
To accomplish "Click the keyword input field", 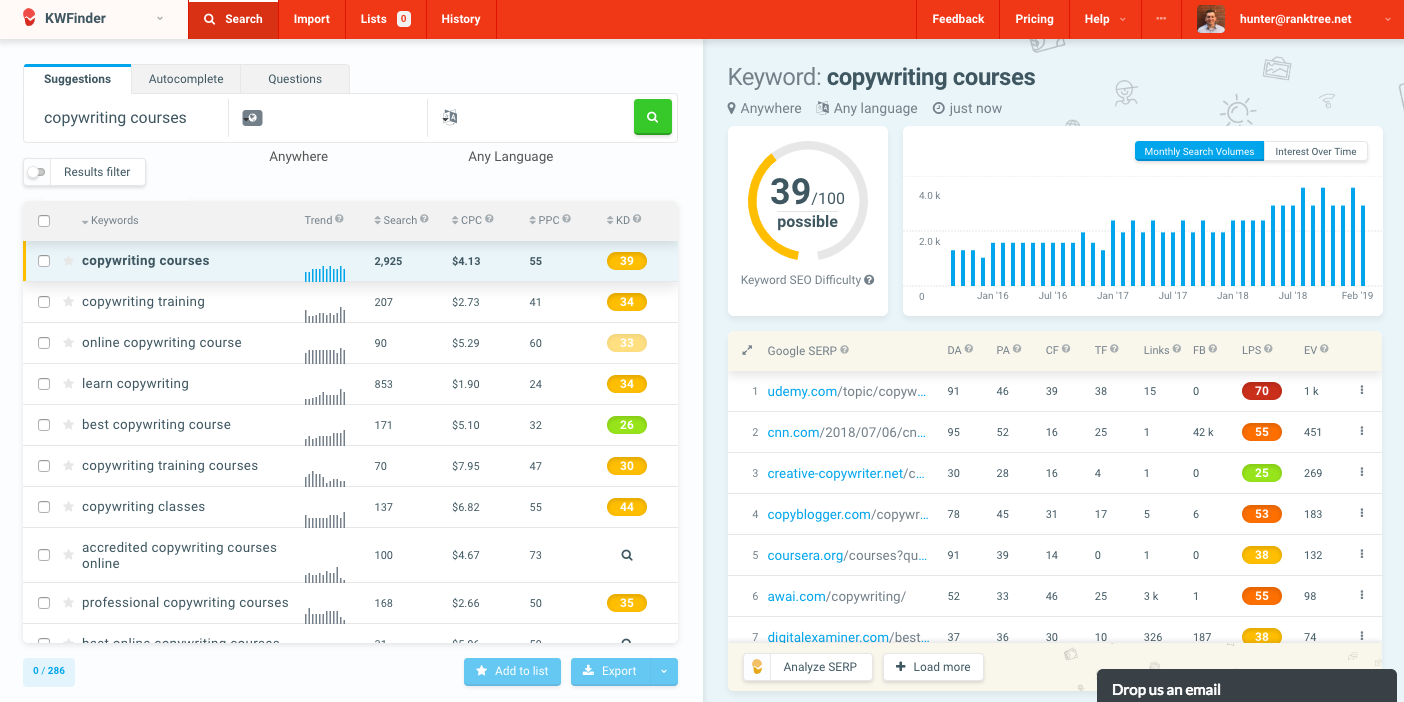I will [x=126, y=118].
